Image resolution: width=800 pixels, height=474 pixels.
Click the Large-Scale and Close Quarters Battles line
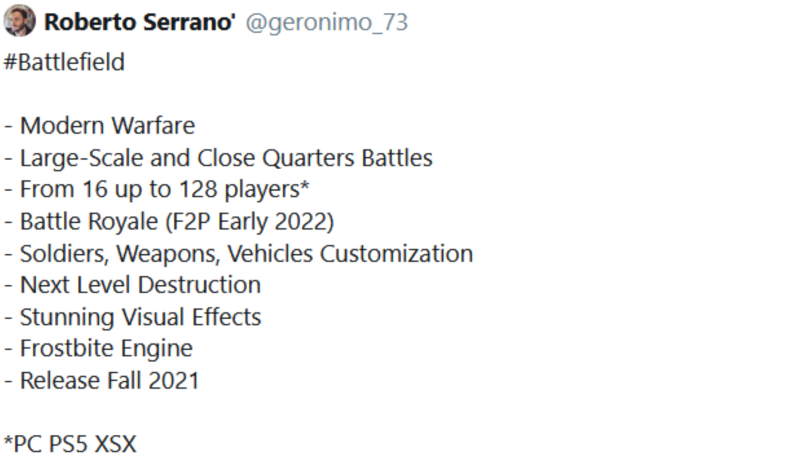click(218, 158)
